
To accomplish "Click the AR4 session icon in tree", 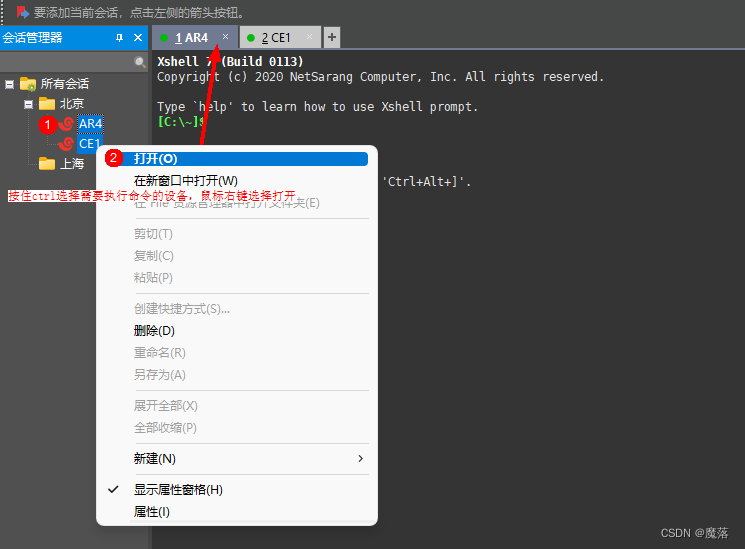I will [66, 124].
